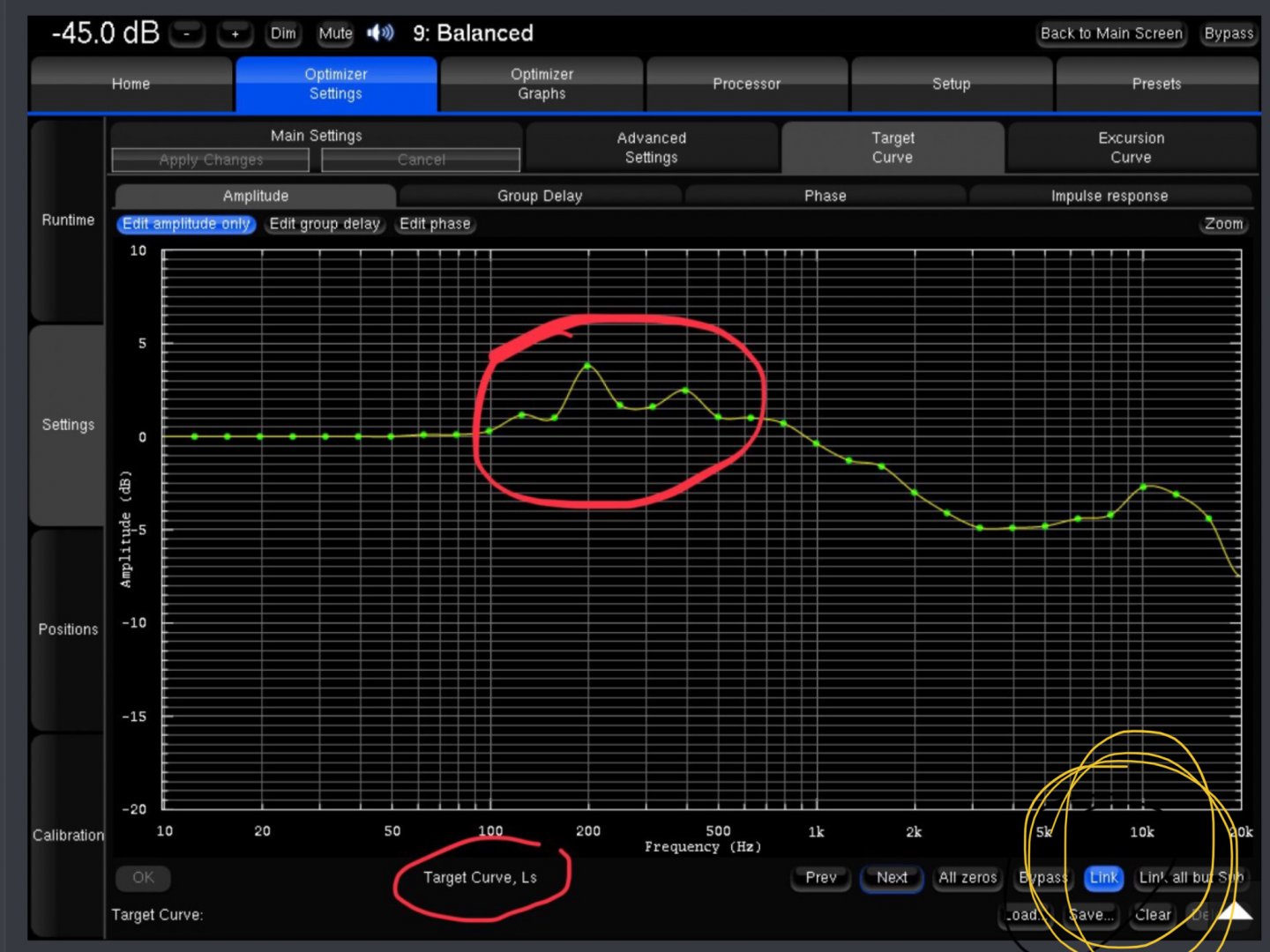
Task: Go to the previous curve with Prev
Action: (x=821, y=877)
